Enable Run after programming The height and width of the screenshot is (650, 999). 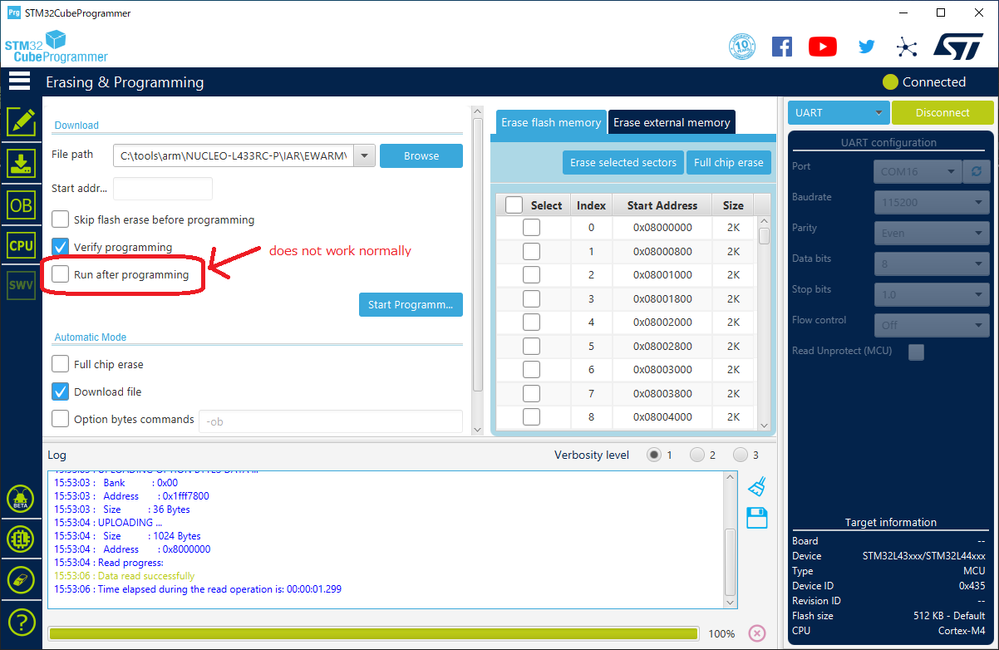pyautogui.click(x=60, y=274)
